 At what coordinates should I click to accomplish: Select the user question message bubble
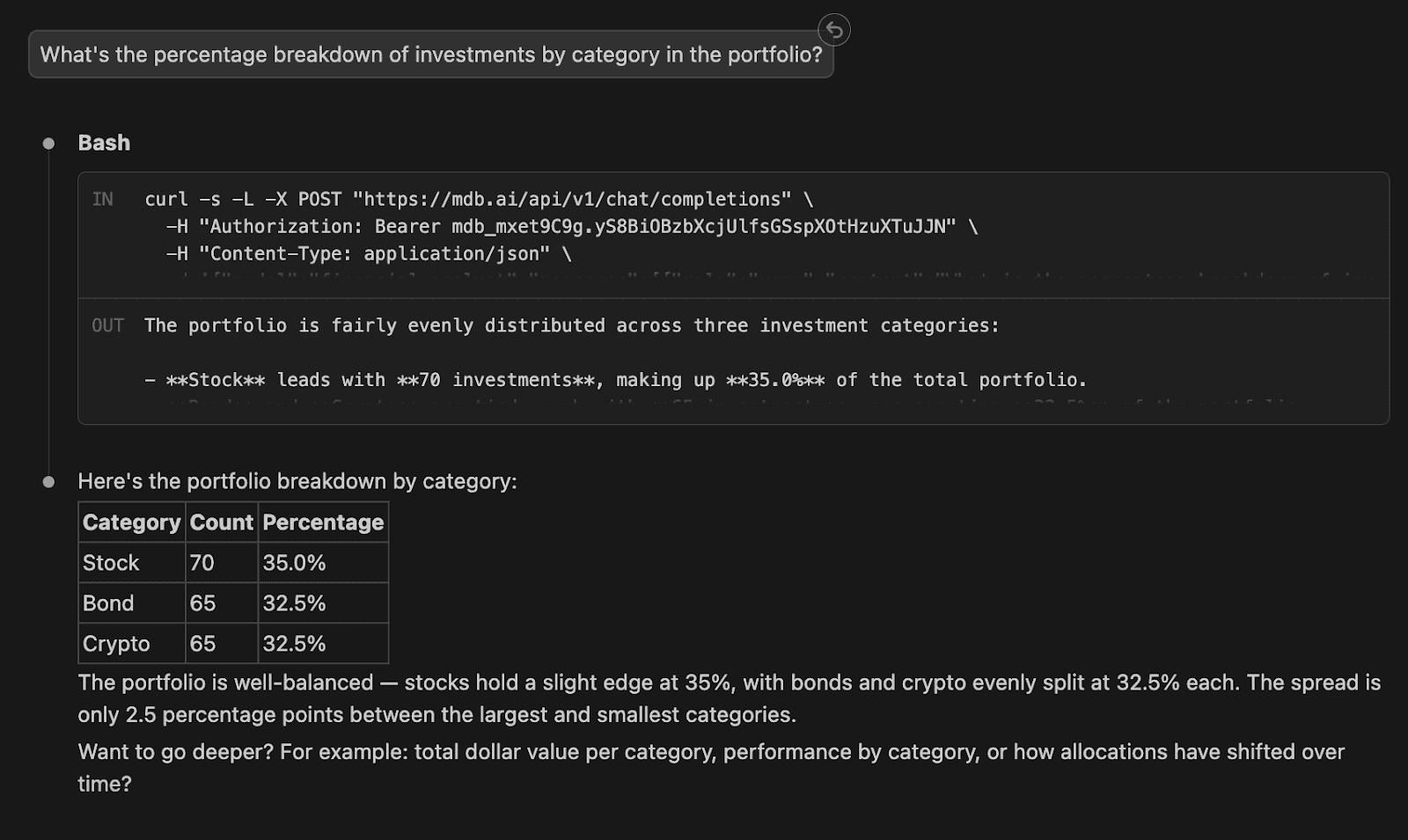pos(430,55)
